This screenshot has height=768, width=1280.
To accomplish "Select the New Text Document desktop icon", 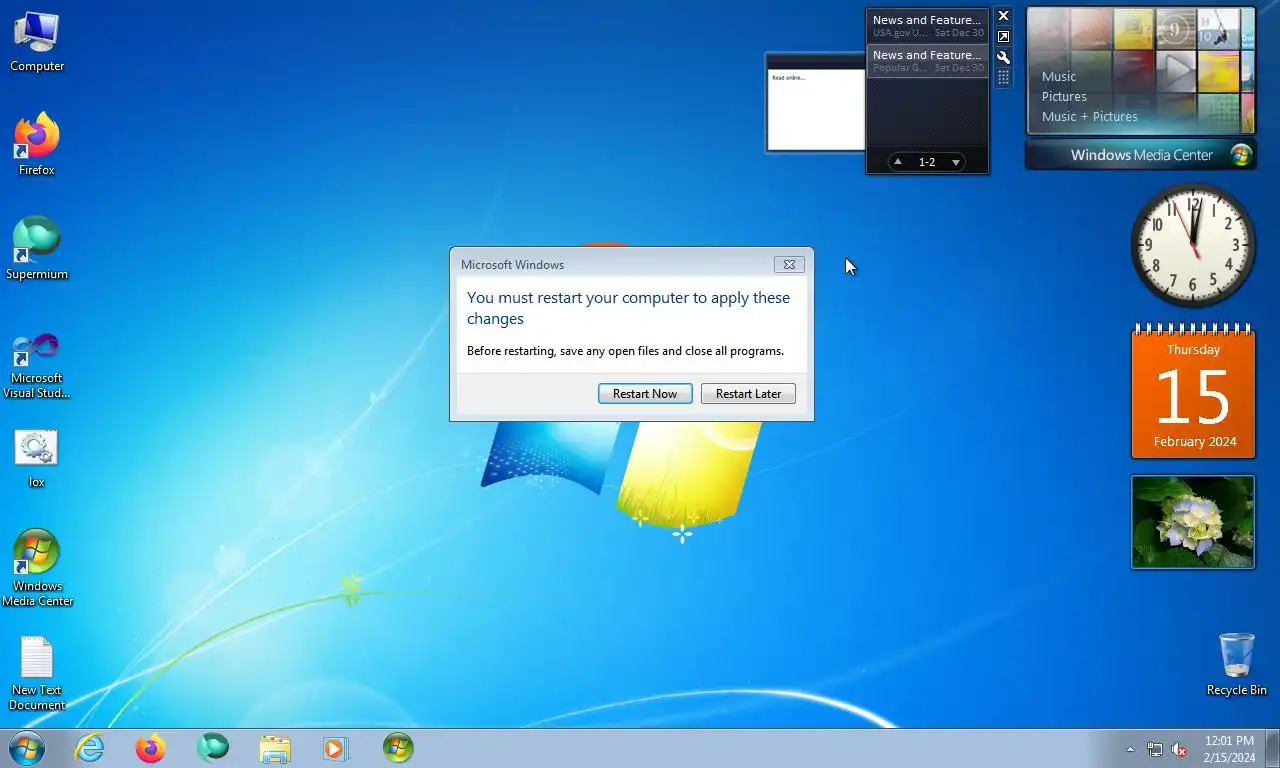I will (x=37, y=675).
